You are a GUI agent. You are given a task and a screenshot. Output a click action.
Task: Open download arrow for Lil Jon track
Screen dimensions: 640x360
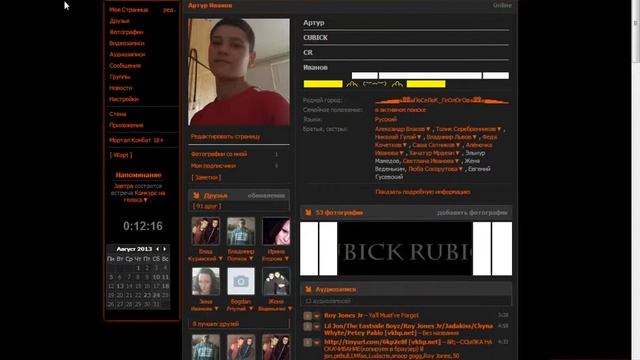click(317, 327)
